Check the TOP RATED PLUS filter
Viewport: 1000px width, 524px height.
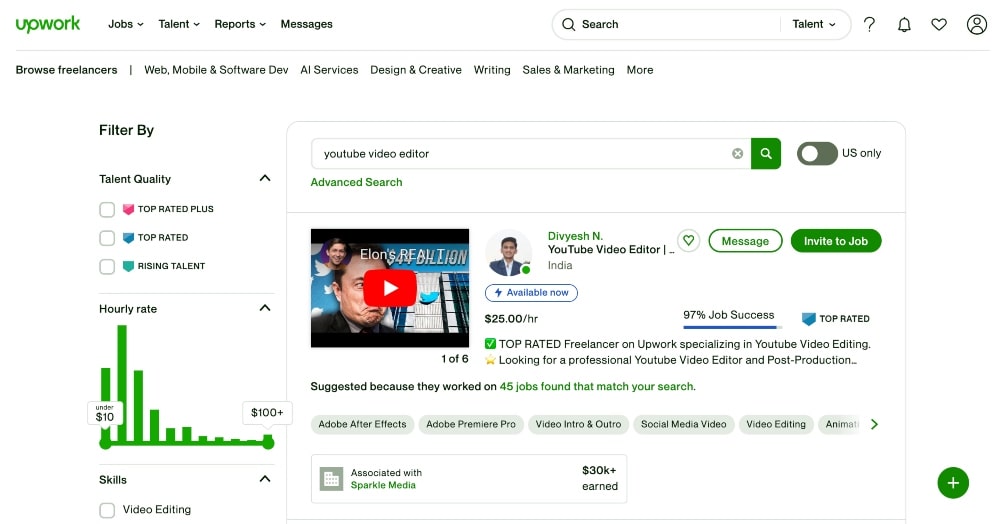107,209
